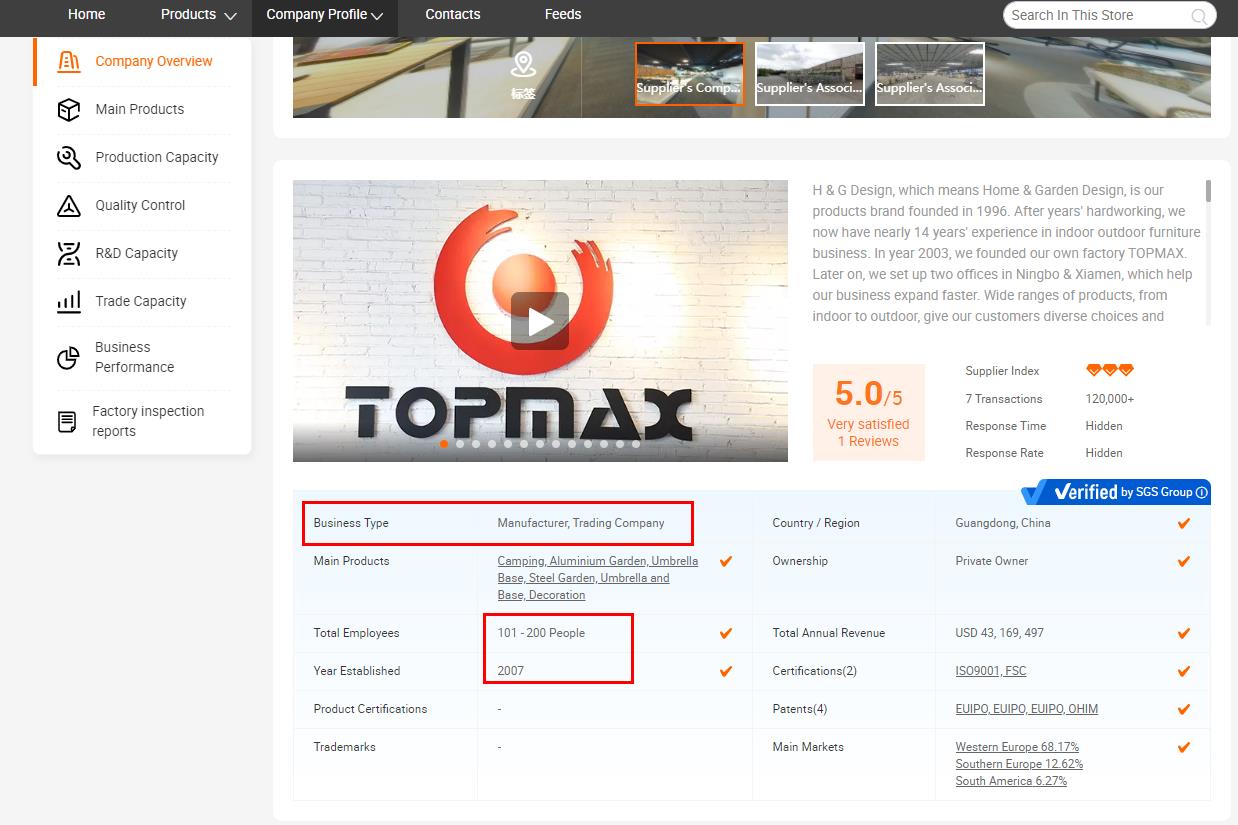Click the SGS Verified info icon
Image resolution: width=1238 pixels, height=825 pixels.
[x=1202, y=492]
